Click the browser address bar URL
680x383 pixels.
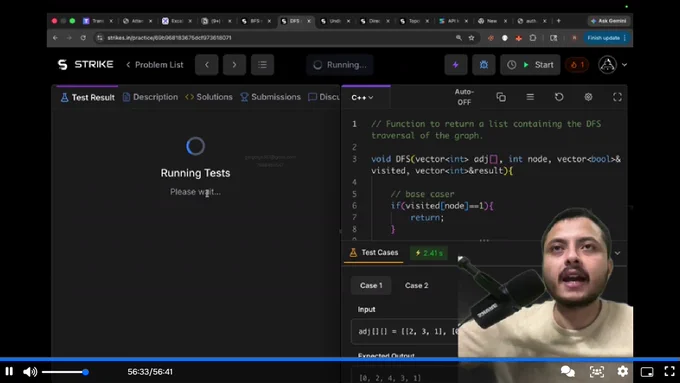[169, 38]
